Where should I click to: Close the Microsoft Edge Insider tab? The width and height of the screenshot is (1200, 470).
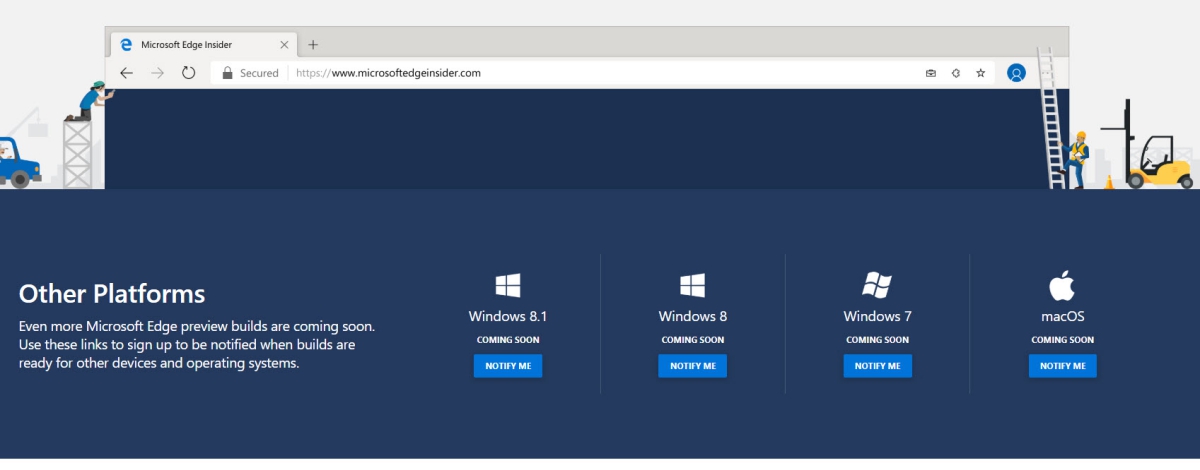[x=284, y=45]
